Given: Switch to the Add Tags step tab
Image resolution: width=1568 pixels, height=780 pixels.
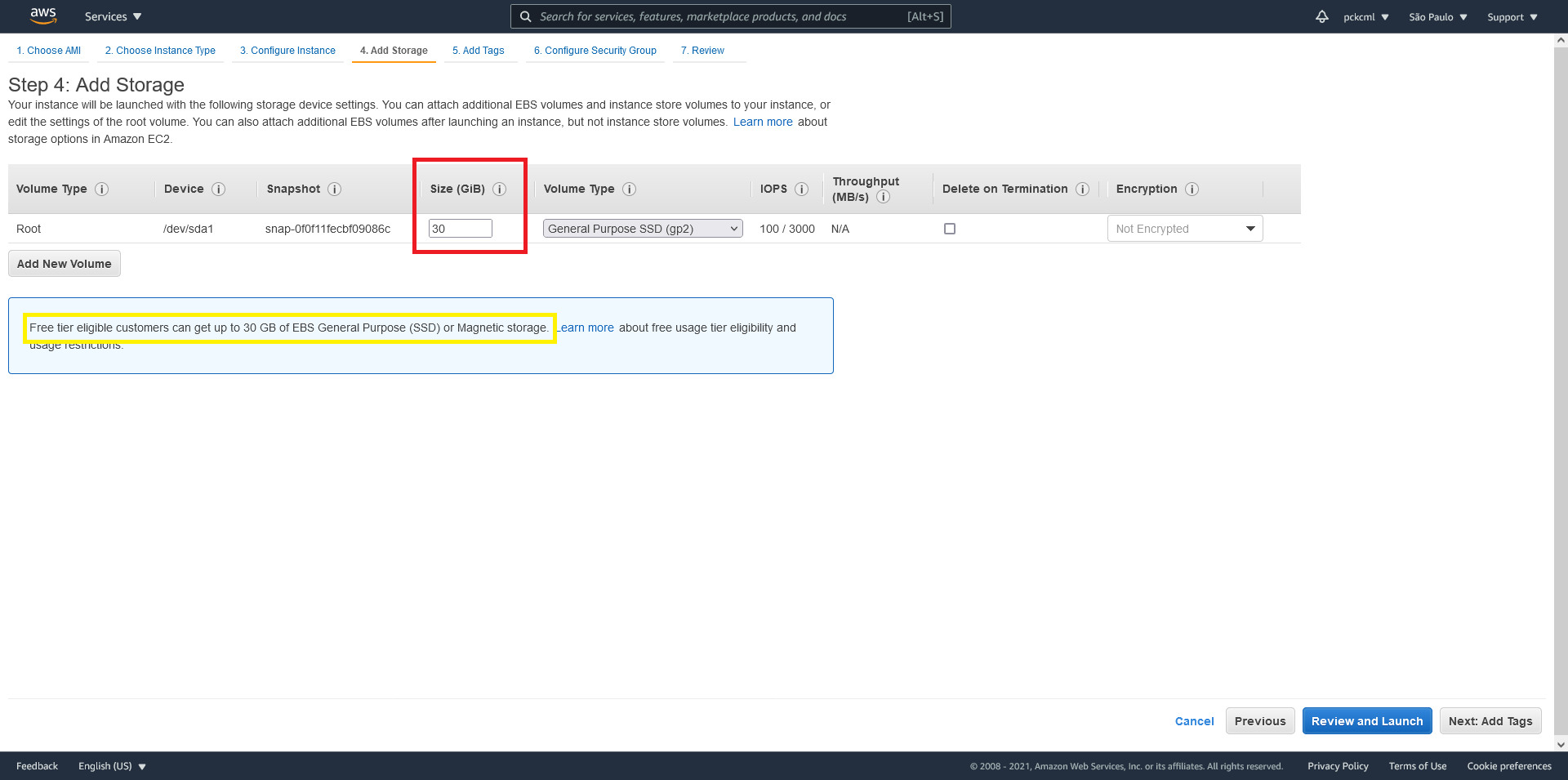Looking at the screenshot, I should 479,50.
